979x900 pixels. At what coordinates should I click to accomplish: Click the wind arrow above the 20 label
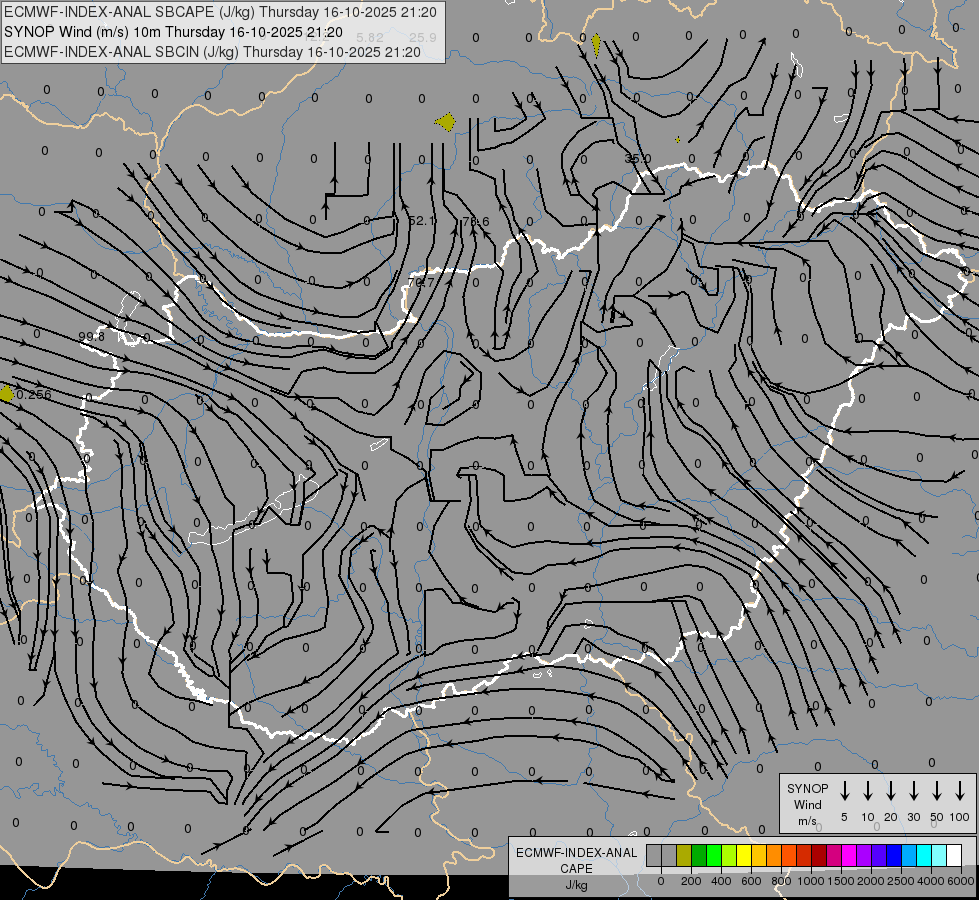click(890, 790)
